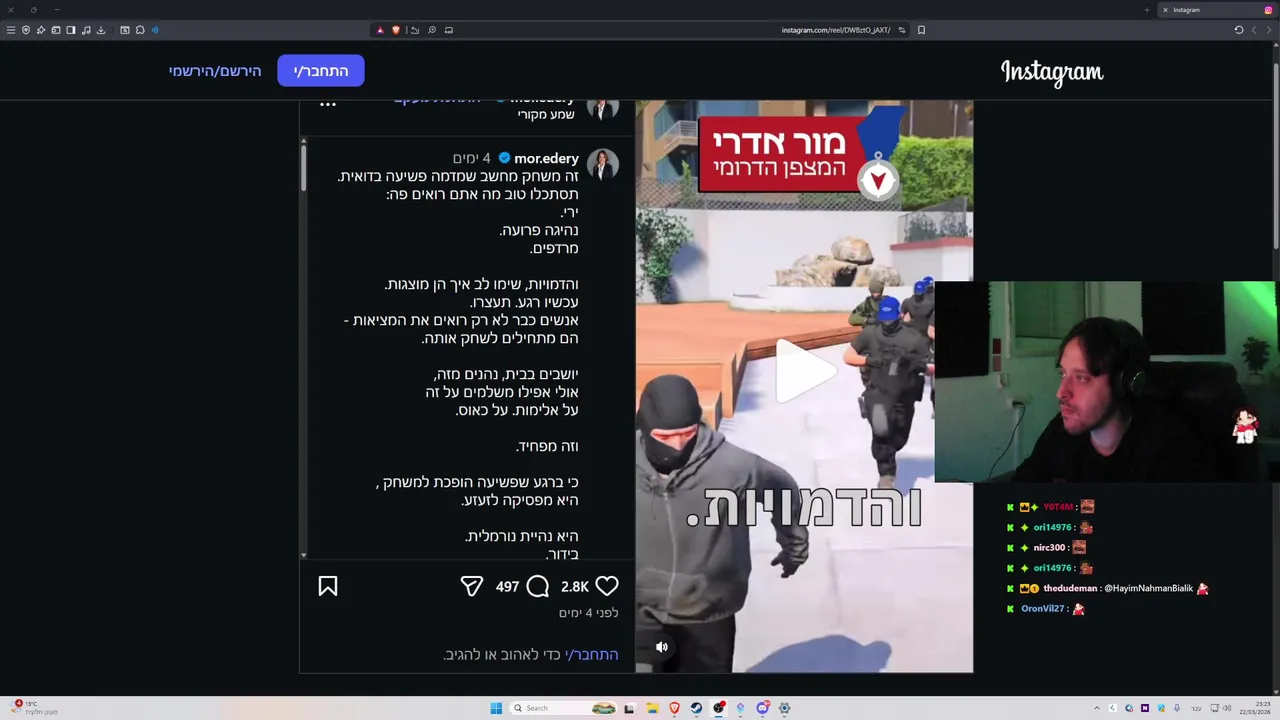This screenshot has height=720, width=1280.
Task: Reload the Instagram page
Action: click(1238, 30)
